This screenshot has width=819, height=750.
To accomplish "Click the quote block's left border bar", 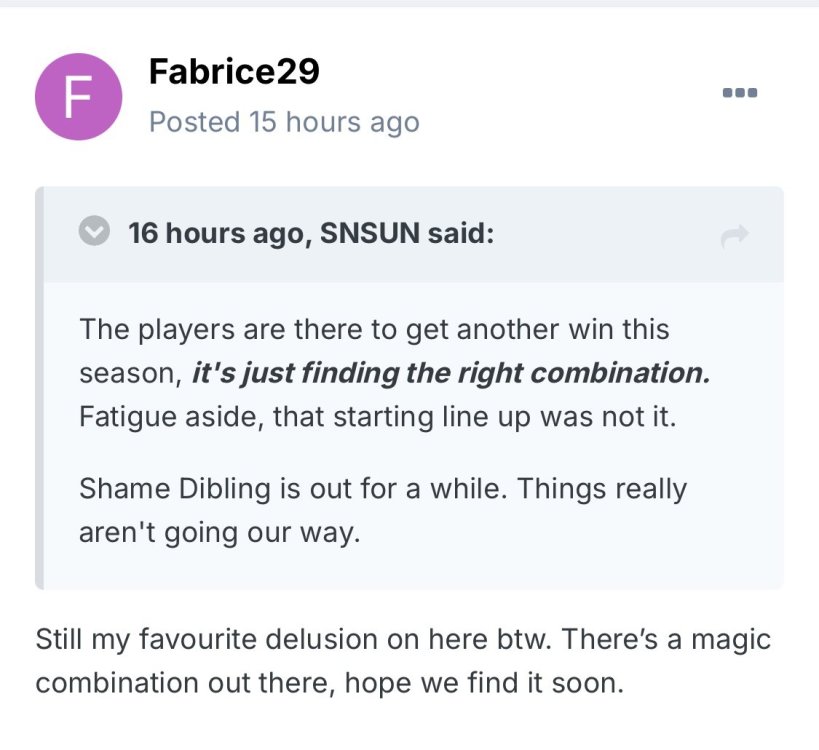I will click(x=40, y=388).
